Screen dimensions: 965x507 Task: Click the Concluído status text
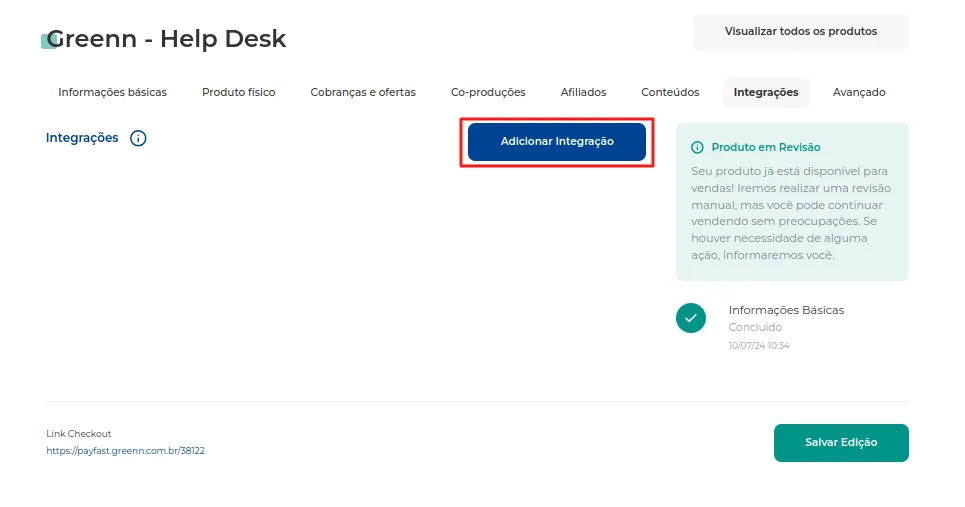coord(755,327)
